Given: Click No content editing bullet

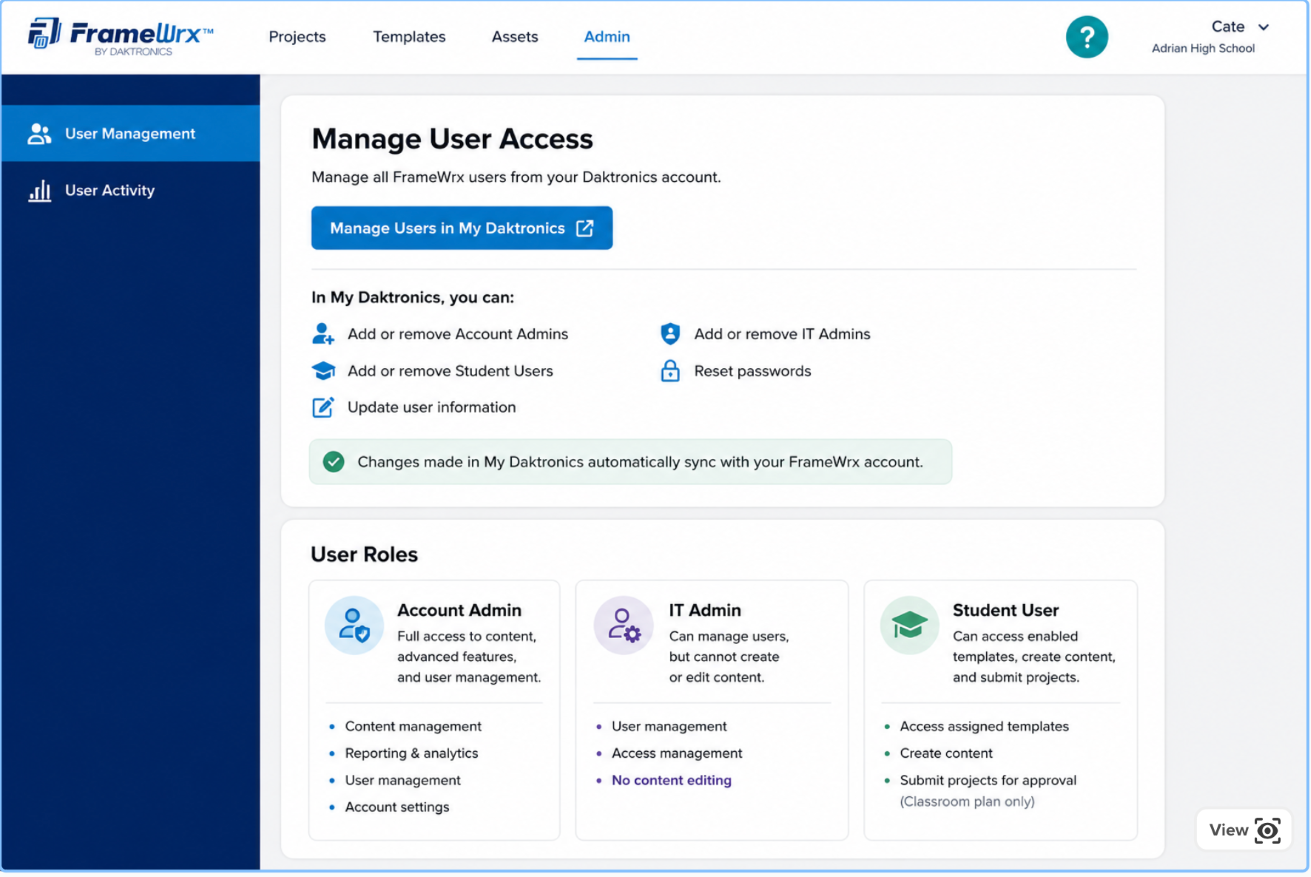Looking at the screenshot, I should pyautogui.click(x=672, y=781).
